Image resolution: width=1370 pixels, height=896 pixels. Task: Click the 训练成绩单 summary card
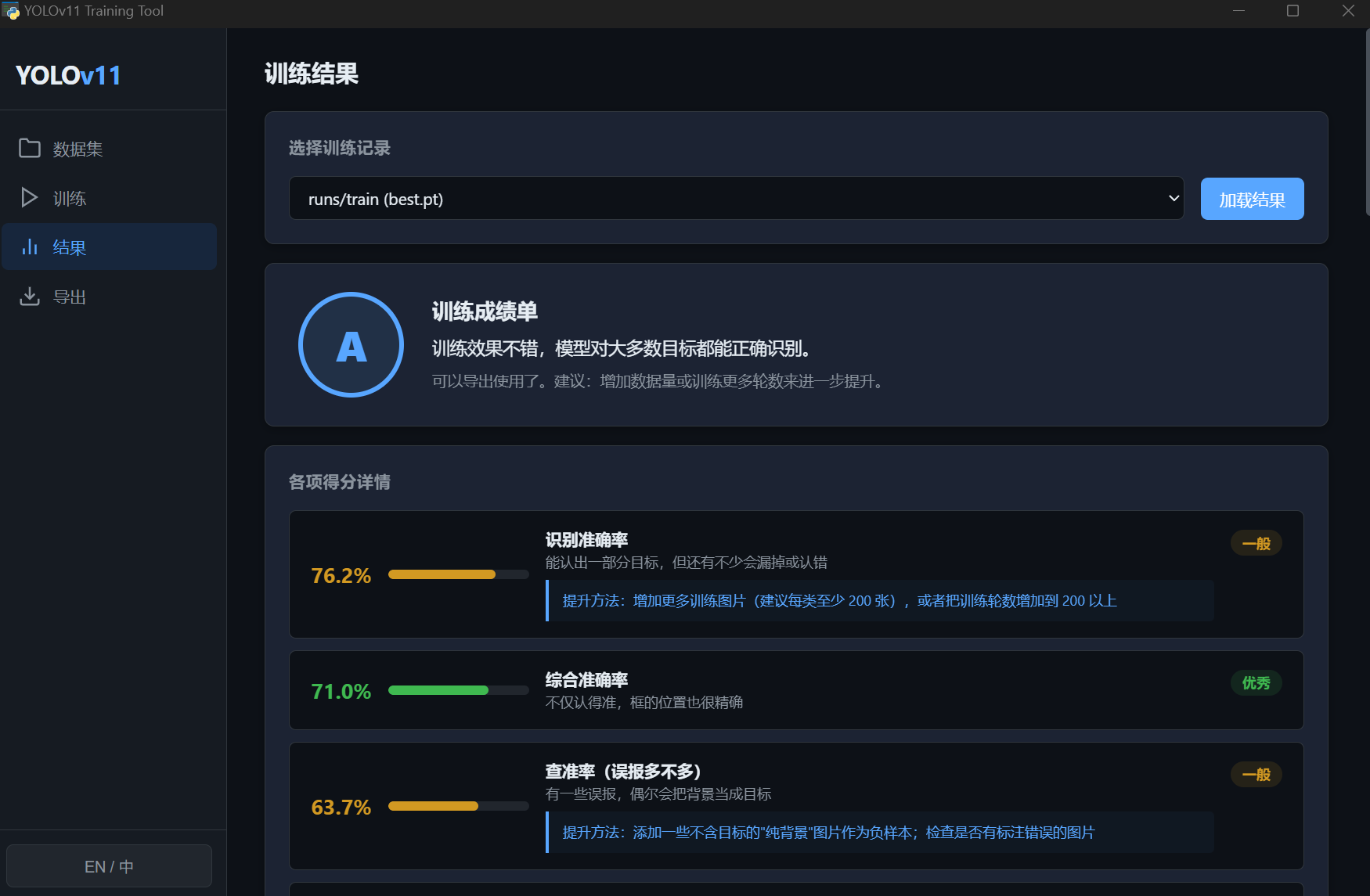[796, 344]
